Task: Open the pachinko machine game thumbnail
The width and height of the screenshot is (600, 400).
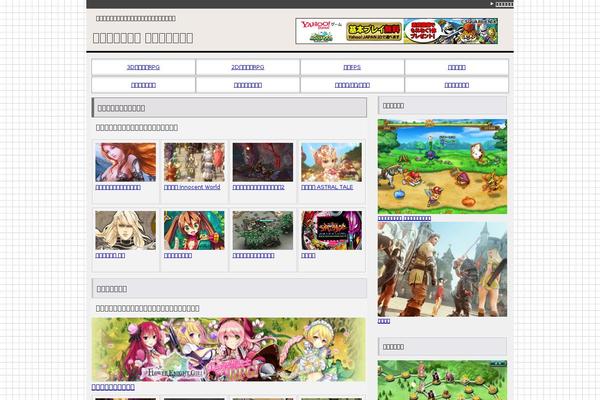Action: (331, 230)
